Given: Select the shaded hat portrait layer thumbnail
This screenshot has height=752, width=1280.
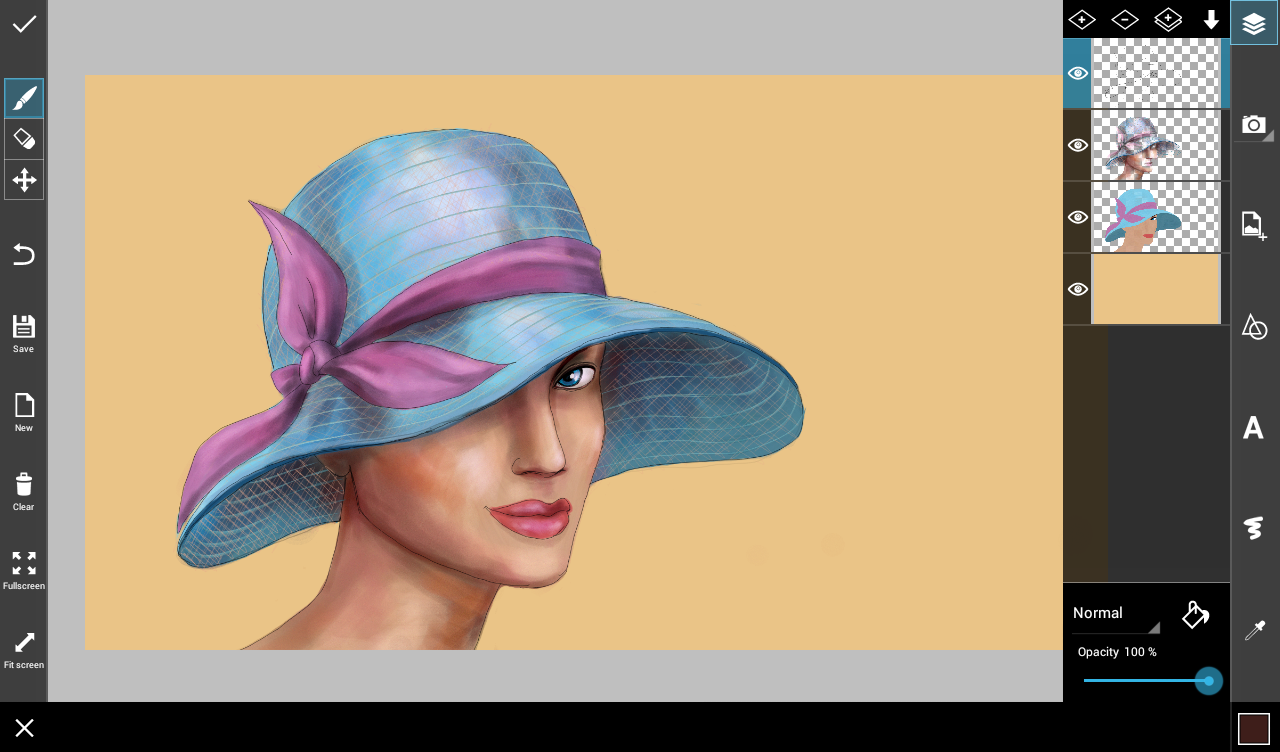Looking at the screenshot, I should pyautogui.click(x=1156, y=145).
